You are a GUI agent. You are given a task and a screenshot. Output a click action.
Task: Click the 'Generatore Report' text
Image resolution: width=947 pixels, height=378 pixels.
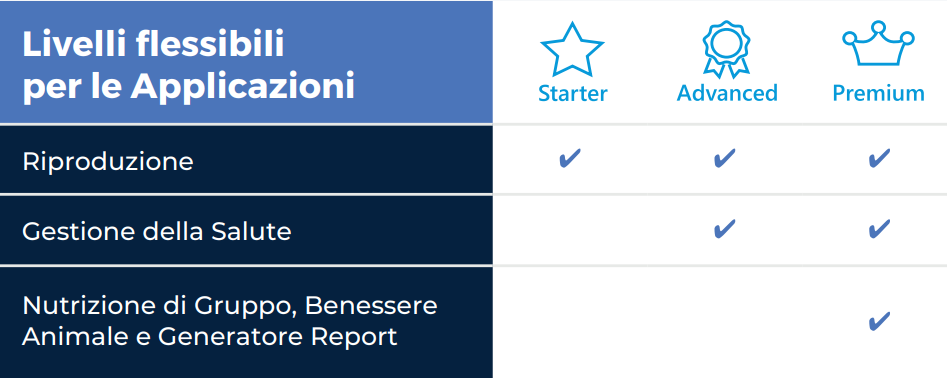278,337
